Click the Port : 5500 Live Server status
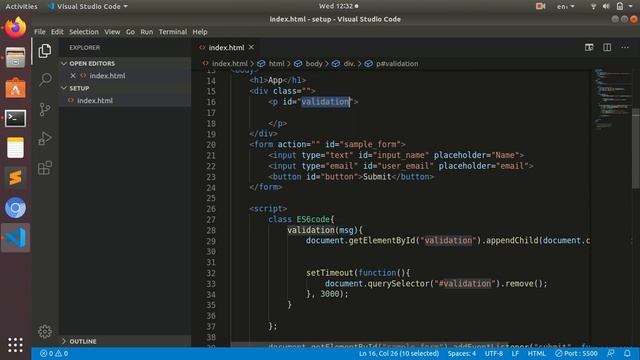The image size is (640, 360). tap(576, 353)
